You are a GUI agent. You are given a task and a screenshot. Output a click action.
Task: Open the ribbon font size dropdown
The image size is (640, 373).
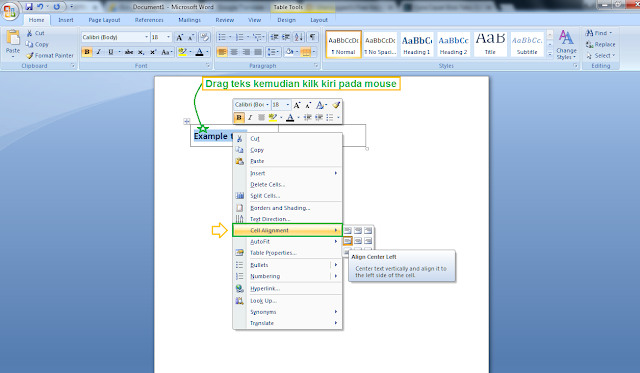coord(168,37)
